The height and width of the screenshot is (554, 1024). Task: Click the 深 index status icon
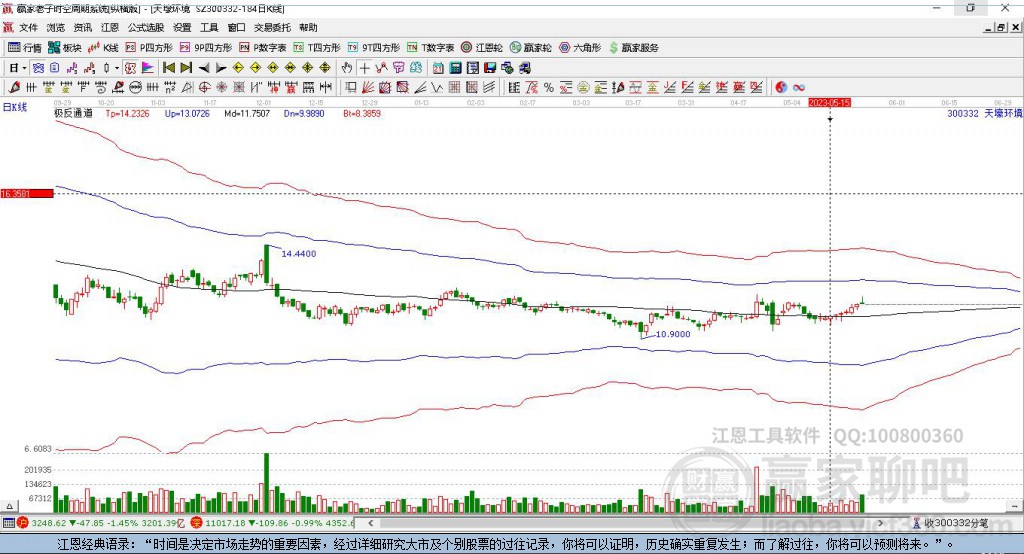coord(197,523)
